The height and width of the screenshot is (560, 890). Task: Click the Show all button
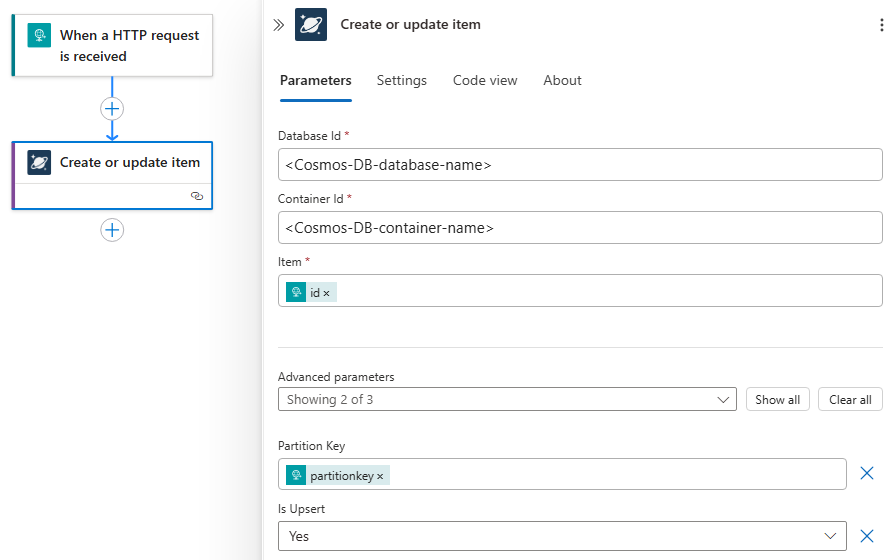coord(777,400)
